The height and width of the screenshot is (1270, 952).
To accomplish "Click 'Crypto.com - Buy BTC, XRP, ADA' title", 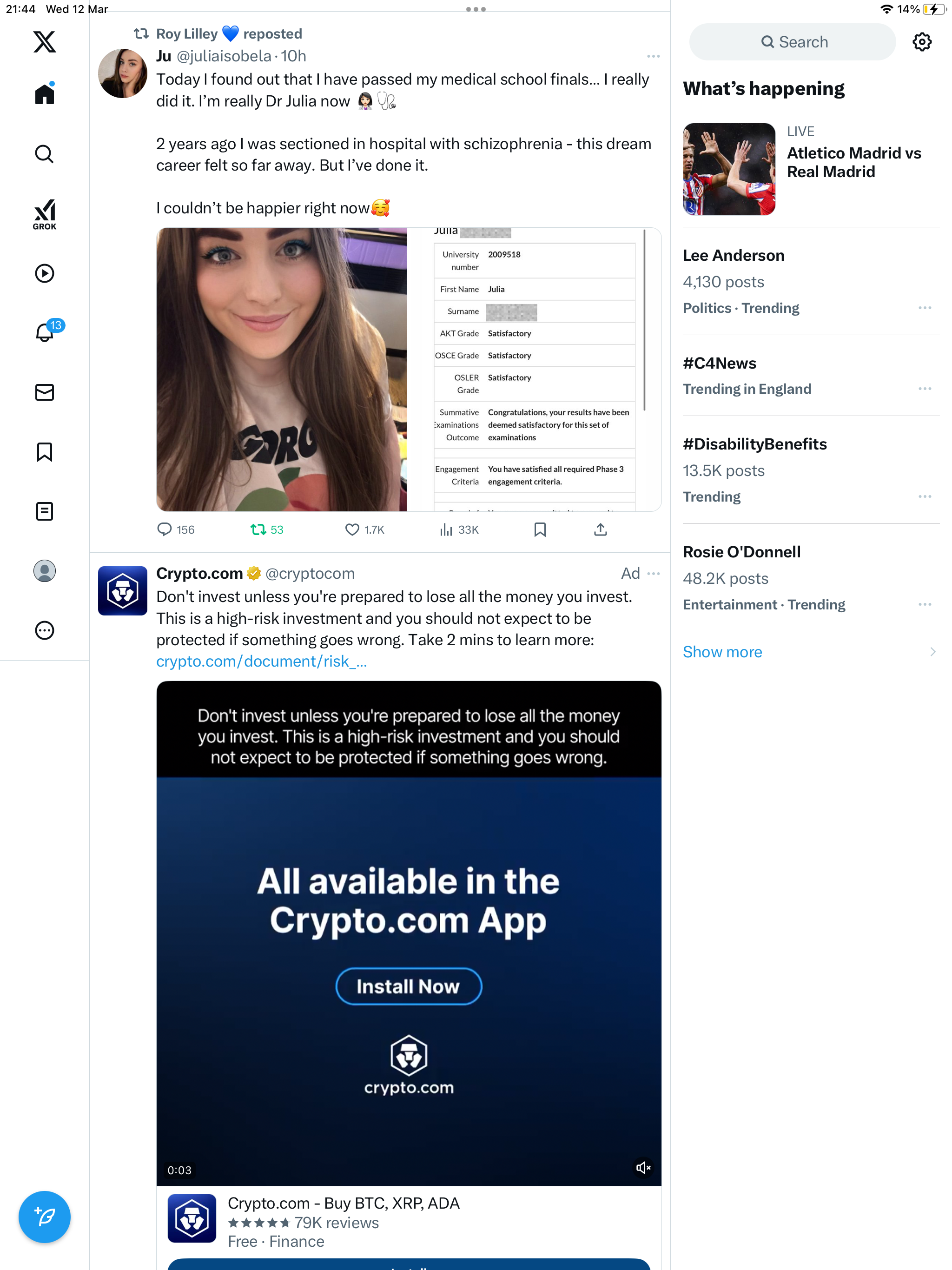I will click(344, 1204).
